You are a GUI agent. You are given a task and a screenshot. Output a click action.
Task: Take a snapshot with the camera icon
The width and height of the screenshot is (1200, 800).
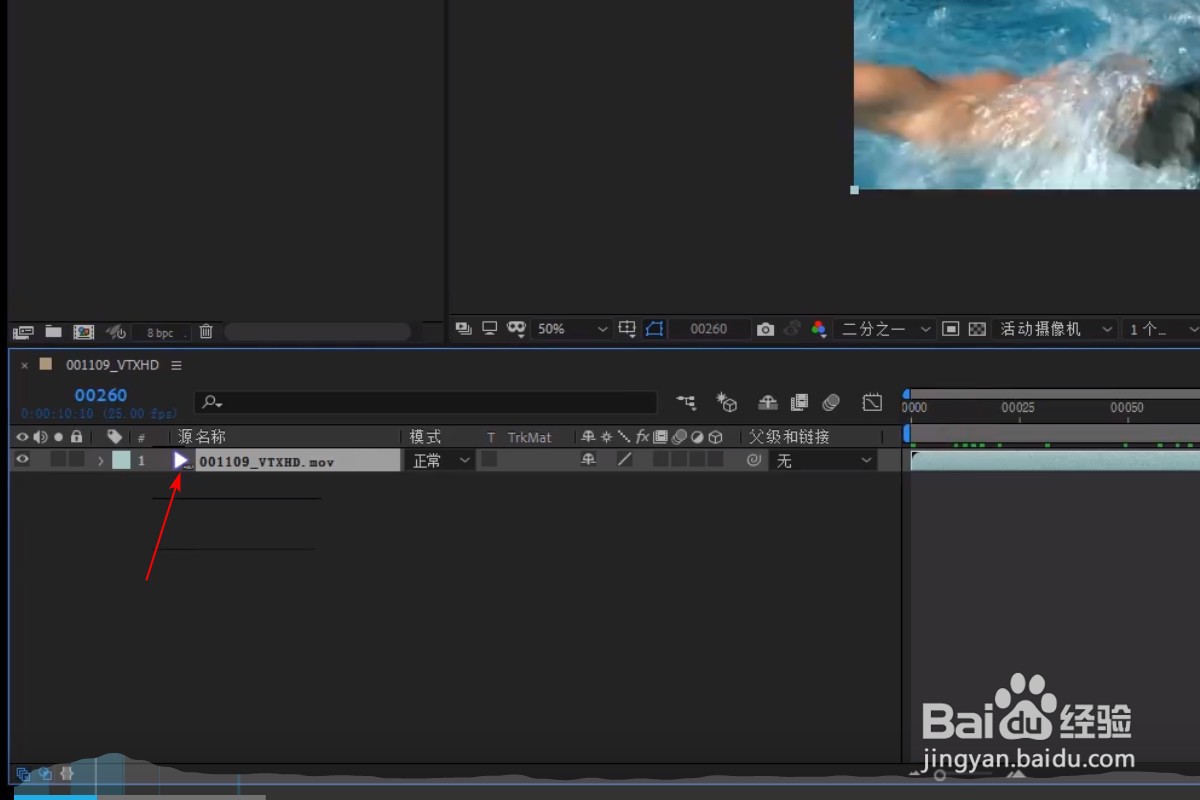[765, 329]
